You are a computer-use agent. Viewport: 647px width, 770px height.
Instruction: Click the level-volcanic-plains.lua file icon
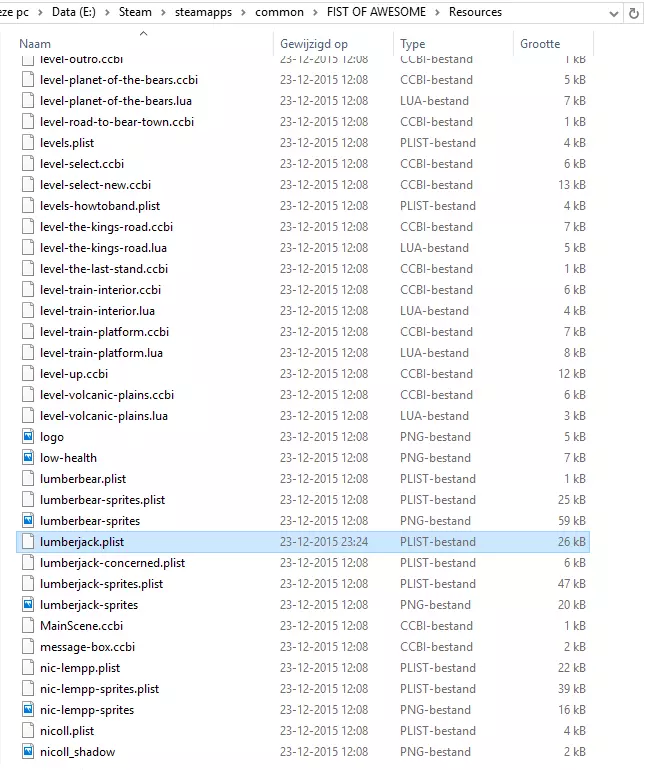pos(28,416)
